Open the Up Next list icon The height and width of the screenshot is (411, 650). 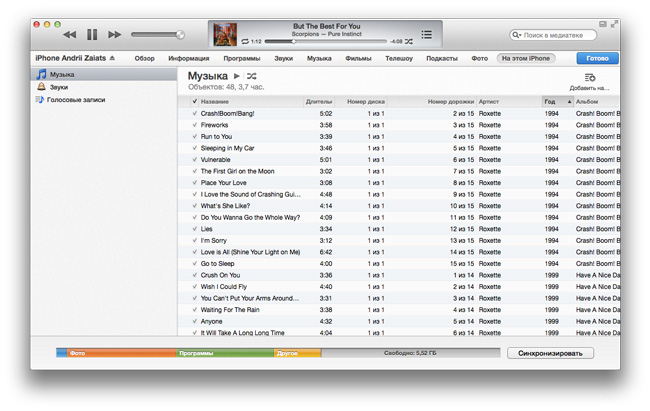pos(427,34)
